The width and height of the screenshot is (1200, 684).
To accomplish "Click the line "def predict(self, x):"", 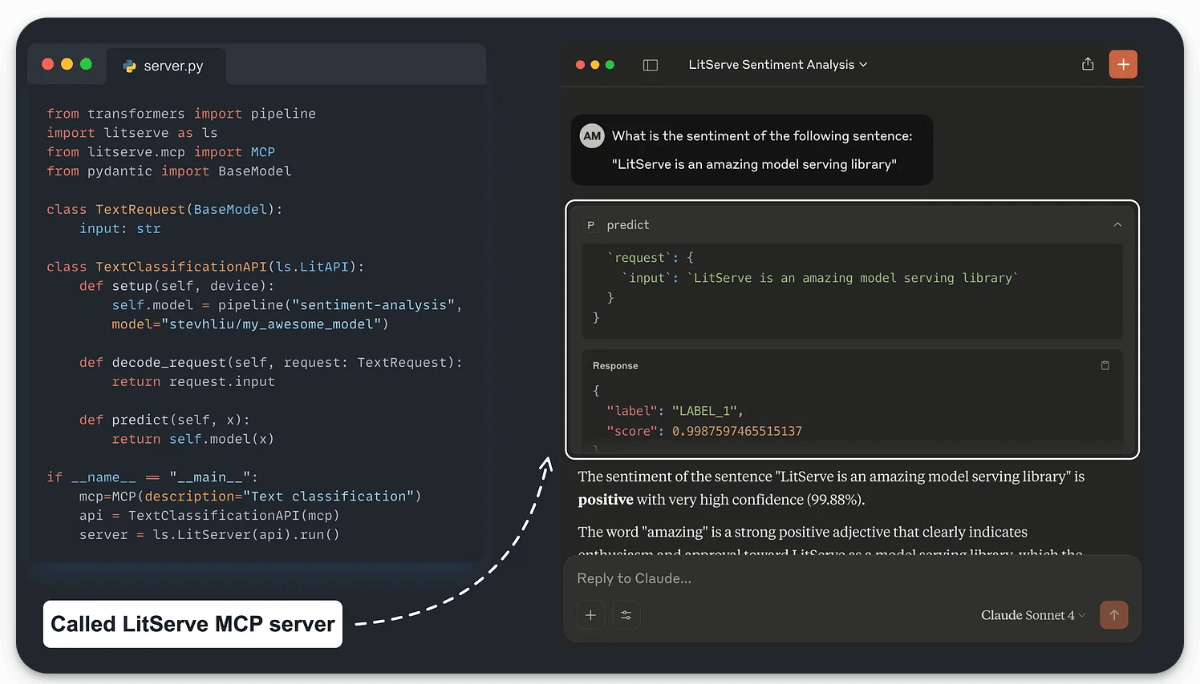I will 165,420.
